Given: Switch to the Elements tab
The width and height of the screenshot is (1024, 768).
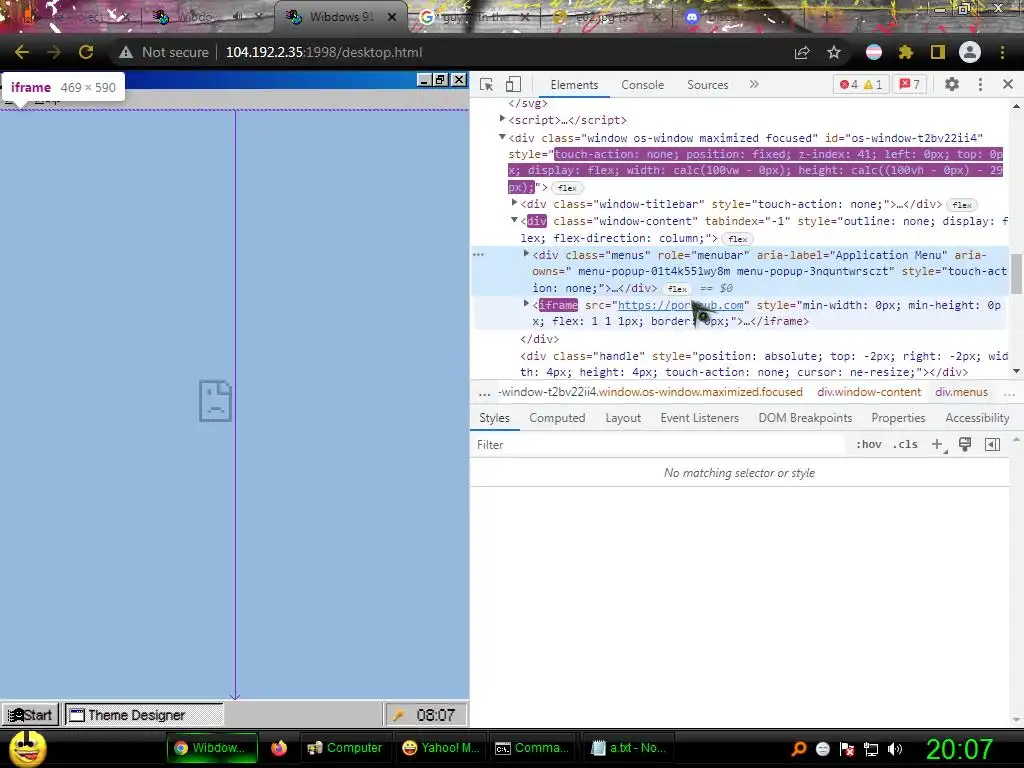Looking at the screenshot, I should coord(574,85).
